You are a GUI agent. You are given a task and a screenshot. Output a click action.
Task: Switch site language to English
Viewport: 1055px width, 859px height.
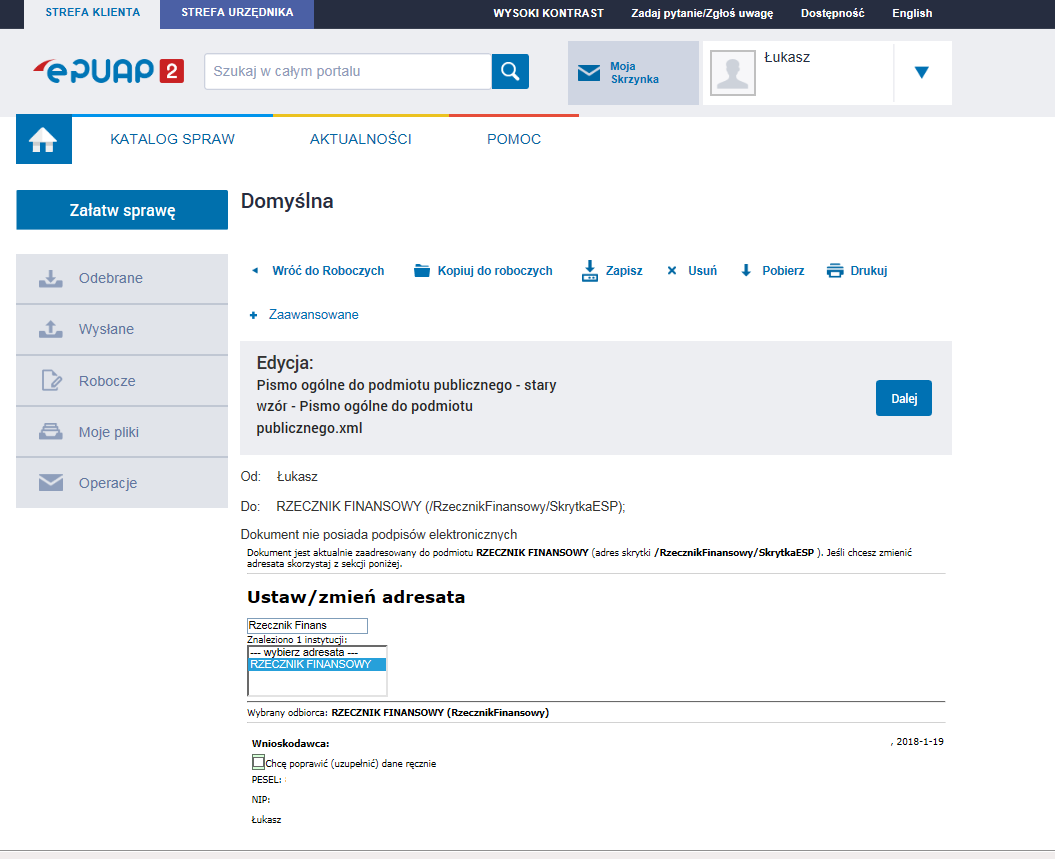coord(911,14)
